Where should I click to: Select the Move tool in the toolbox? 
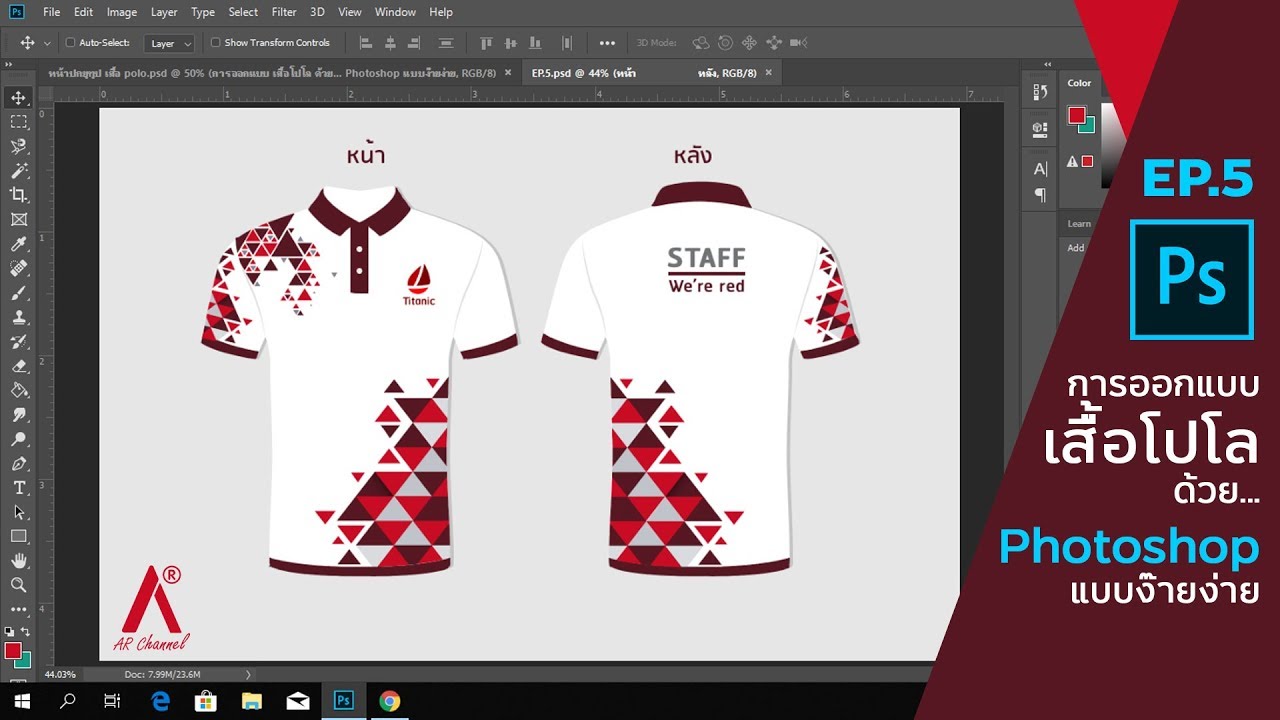tap(19, 97)
